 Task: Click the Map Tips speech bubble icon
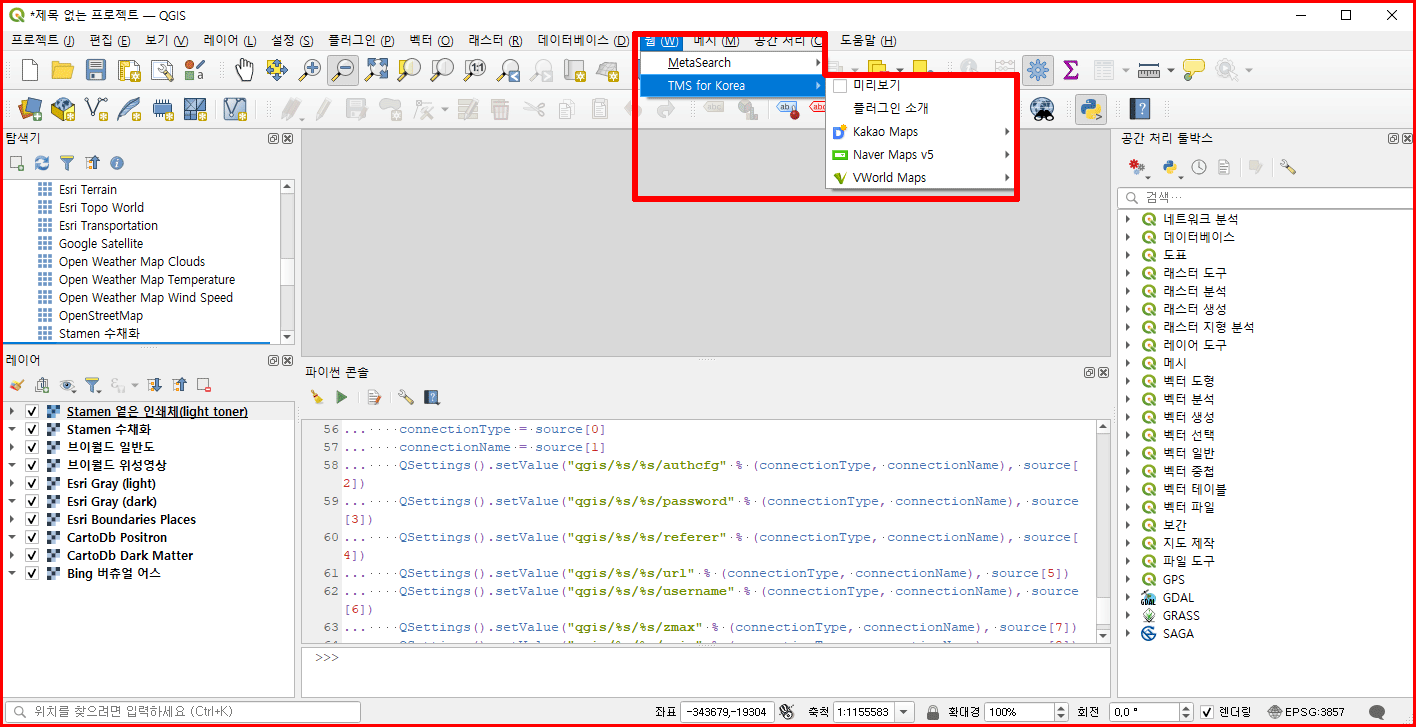tap(1193, 70)
